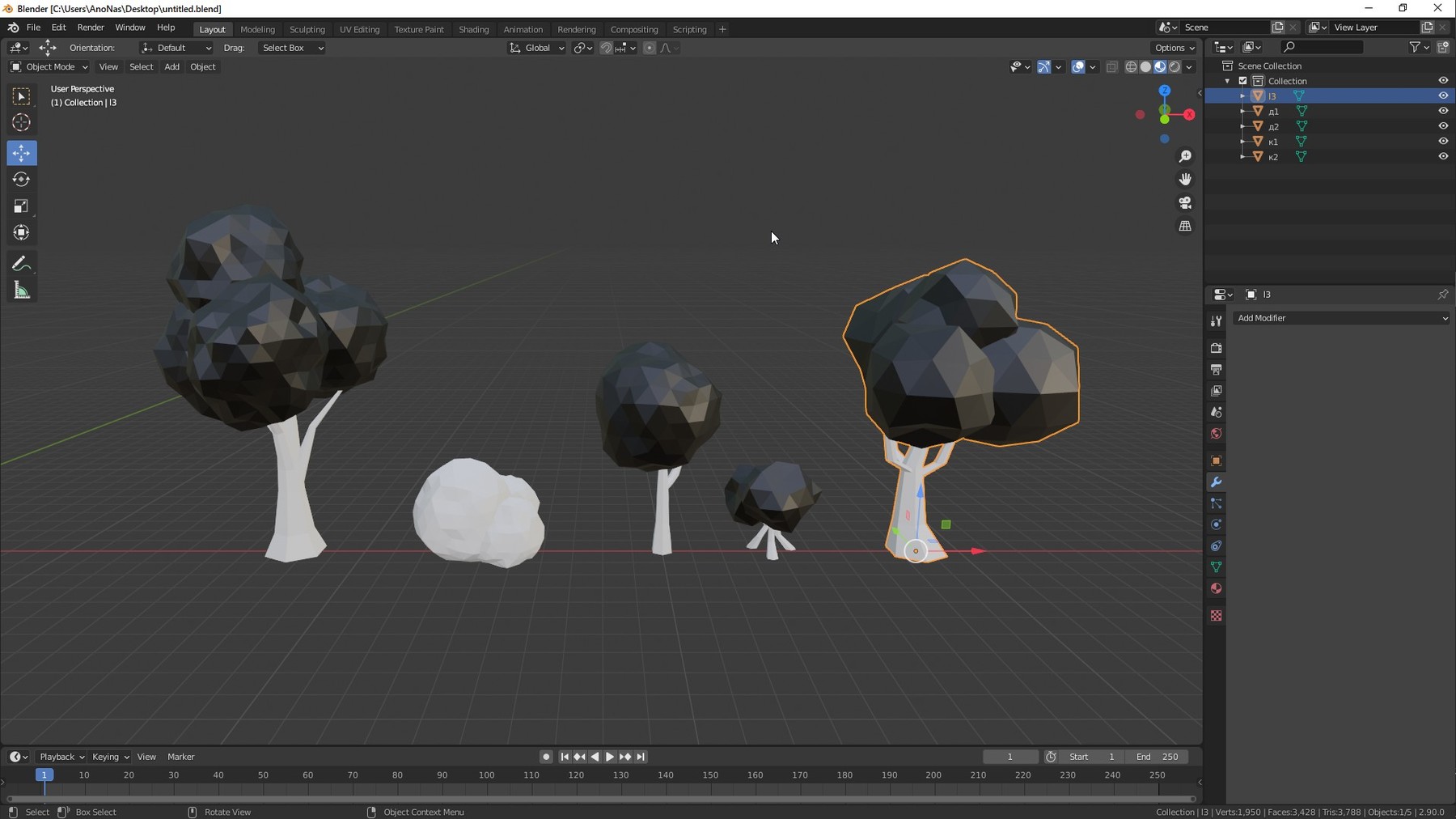Expand the l3 object hierarchy in Outliner
The width and height of the screenshot is (1456, 819).
[1243, 95]
